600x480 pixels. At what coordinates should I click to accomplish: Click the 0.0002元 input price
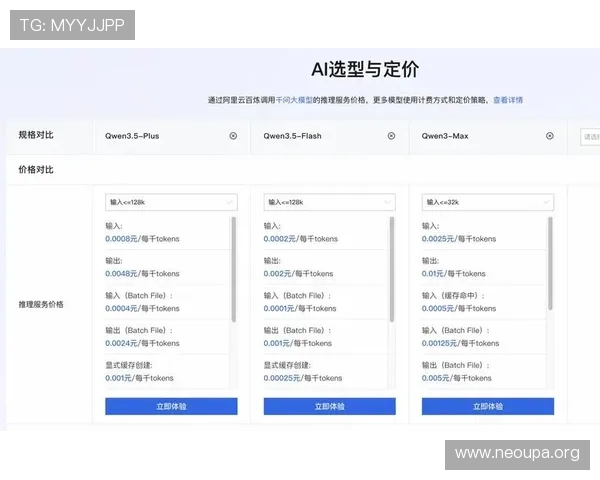(279, 239)
